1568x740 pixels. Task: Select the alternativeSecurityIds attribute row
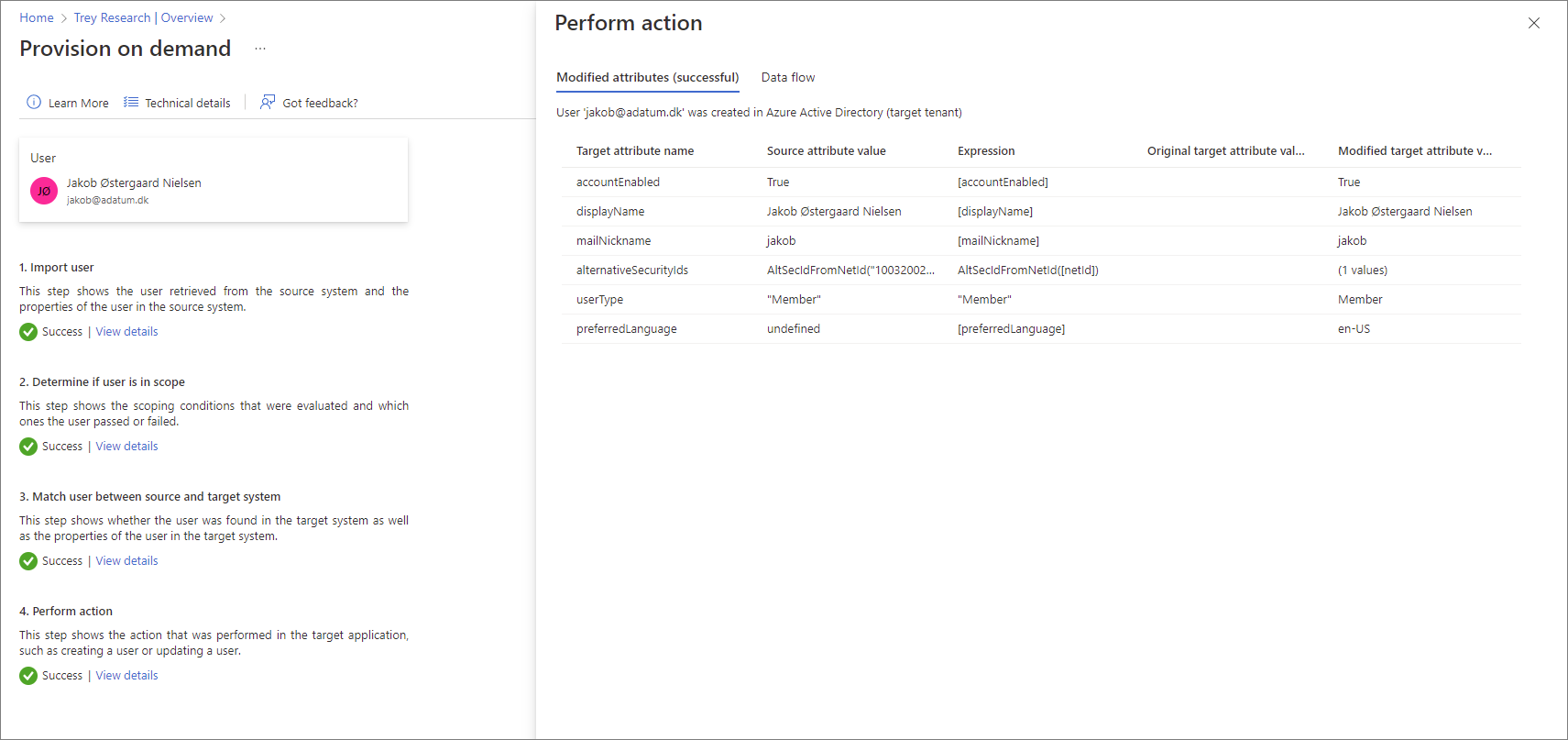point(1041,271)
